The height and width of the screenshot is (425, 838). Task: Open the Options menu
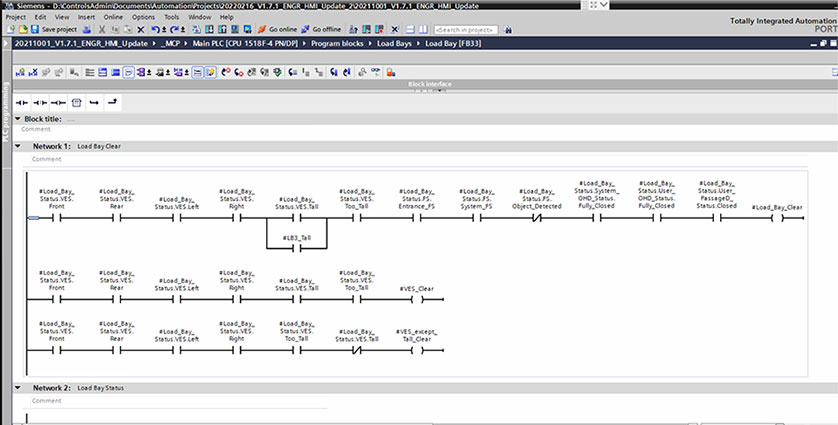coord(143,17)
